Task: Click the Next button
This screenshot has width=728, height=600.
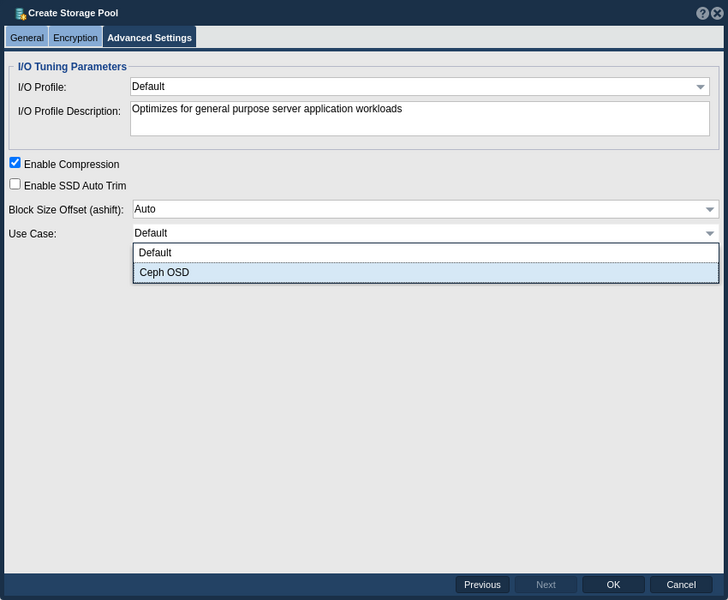Action: point(546,585)
